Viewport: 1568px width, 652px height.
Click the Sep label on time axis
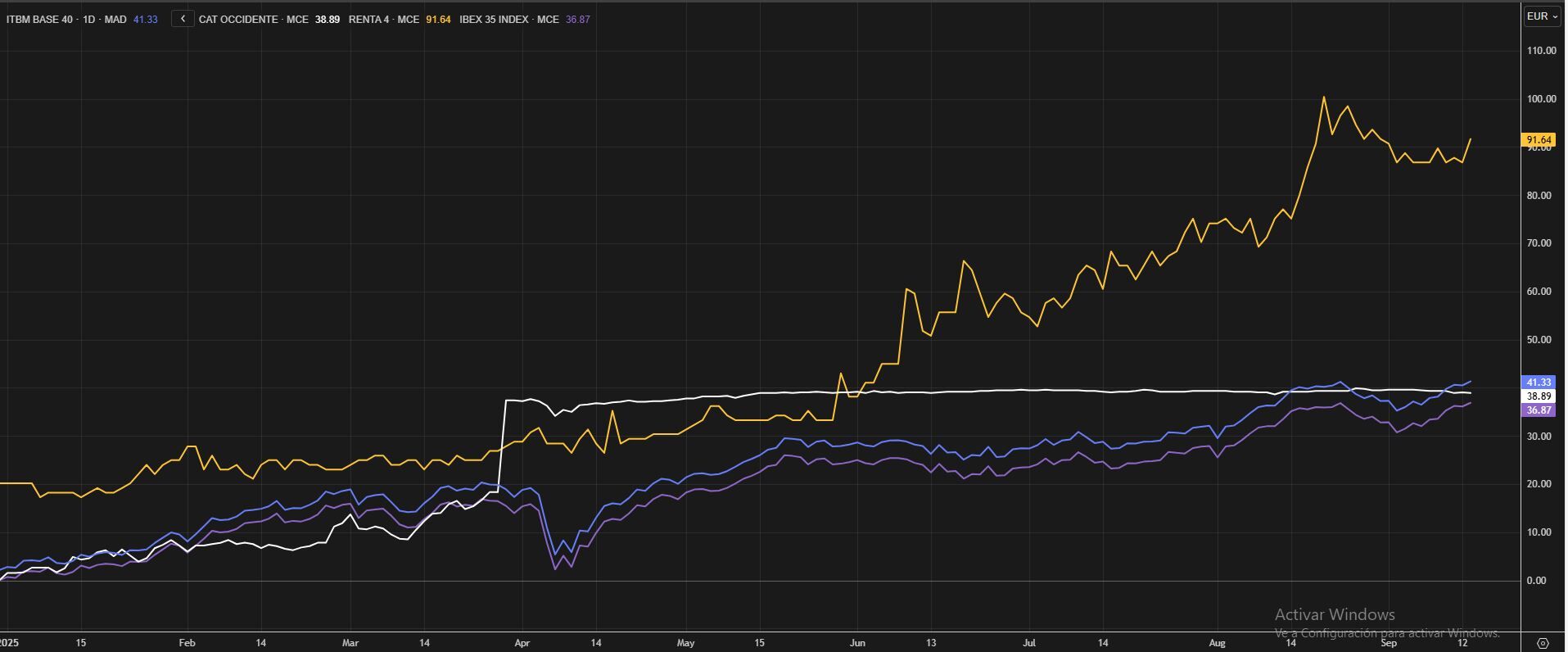tap(1390, 643)
